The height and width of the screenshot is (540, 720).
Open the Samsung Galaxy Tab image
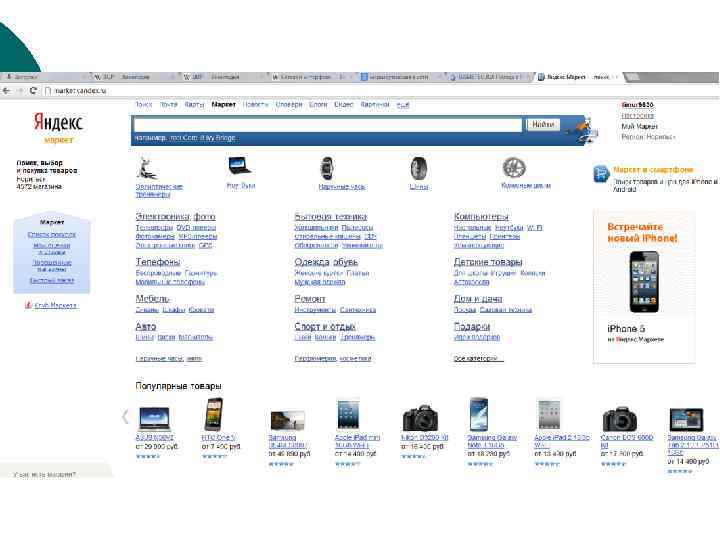click(686, 419)
